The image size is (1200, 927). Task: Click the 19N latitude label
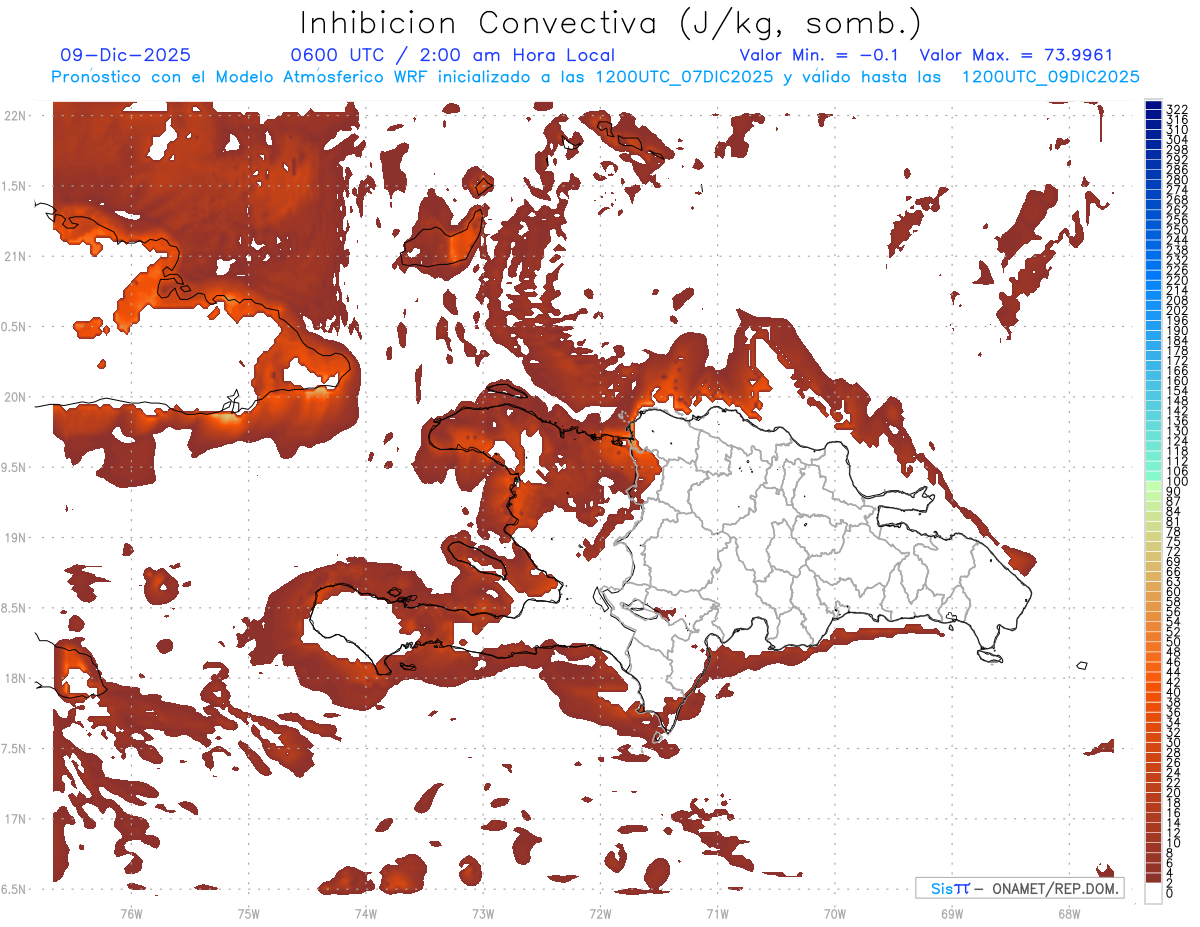[15, 537]
